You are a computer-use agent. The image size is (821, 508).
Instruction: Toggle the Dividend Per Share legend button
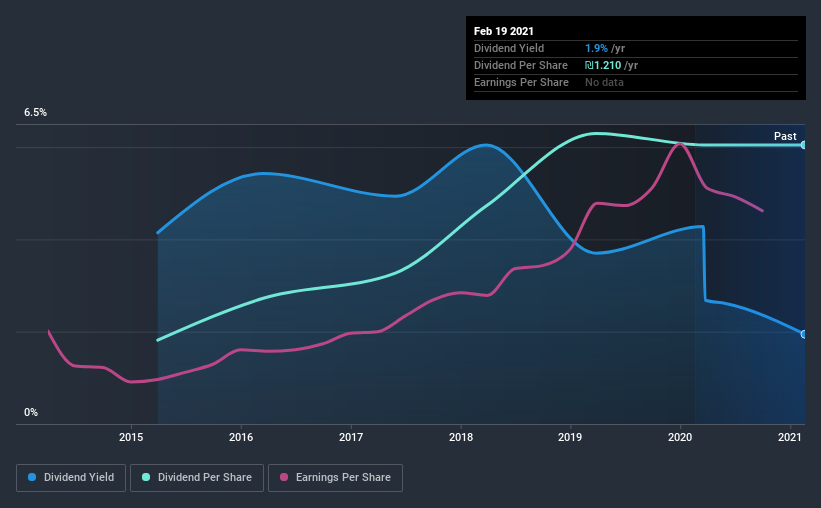pos(197,478)
